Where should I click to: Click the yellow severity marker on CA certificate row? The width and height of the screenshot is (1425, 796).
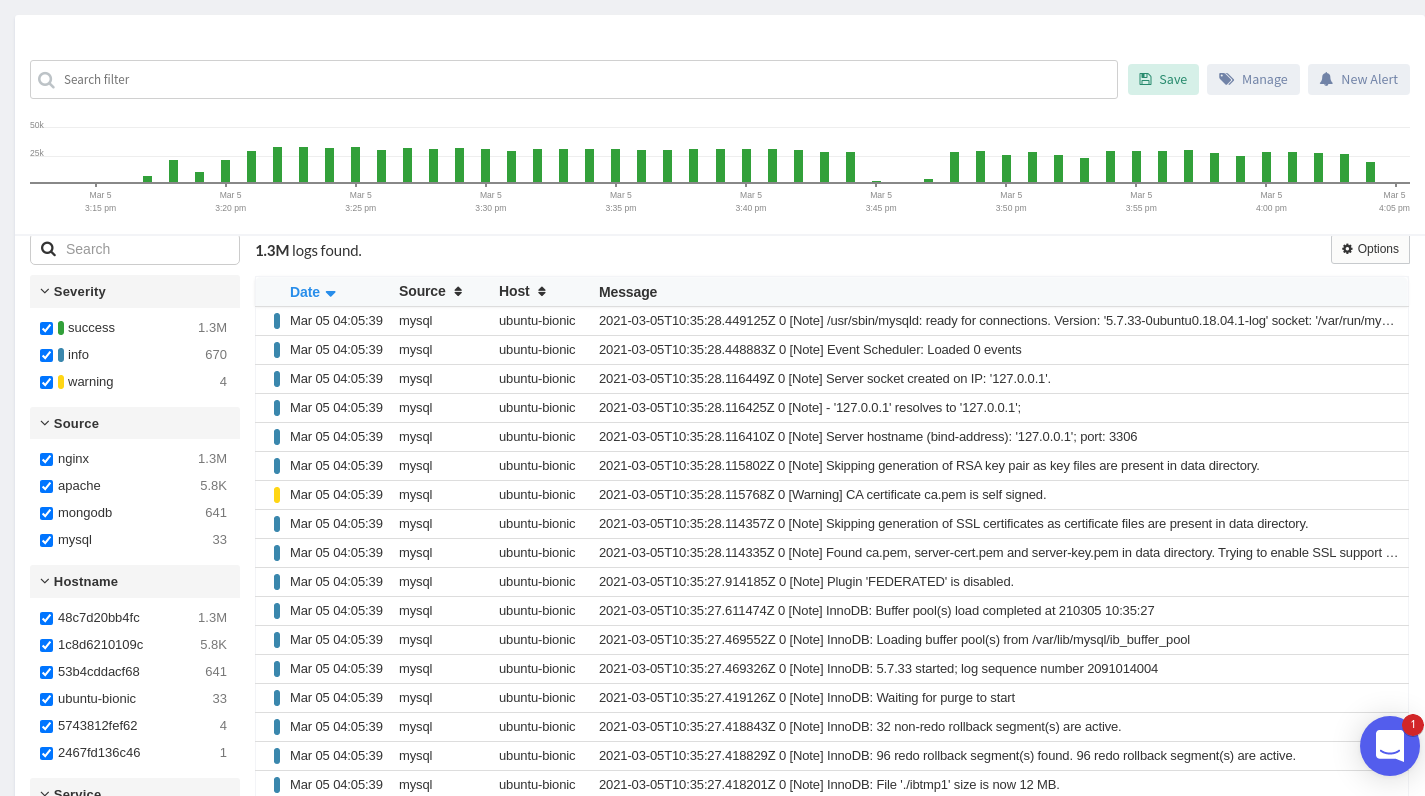click(277, 495)
